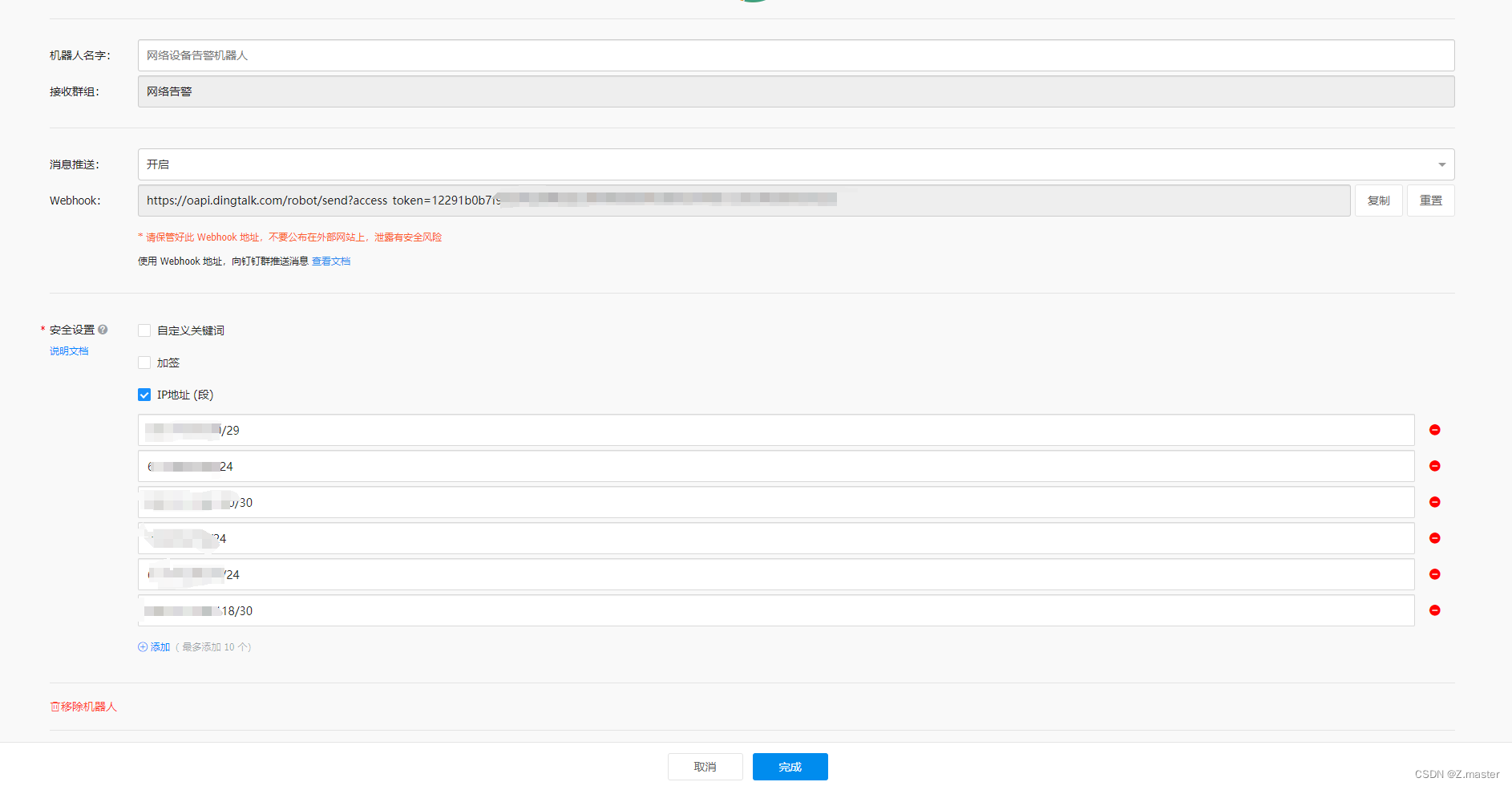1512x786 pixels.
Task: Focus the 机器人名字 input field
Action: [x=796, y=55]
